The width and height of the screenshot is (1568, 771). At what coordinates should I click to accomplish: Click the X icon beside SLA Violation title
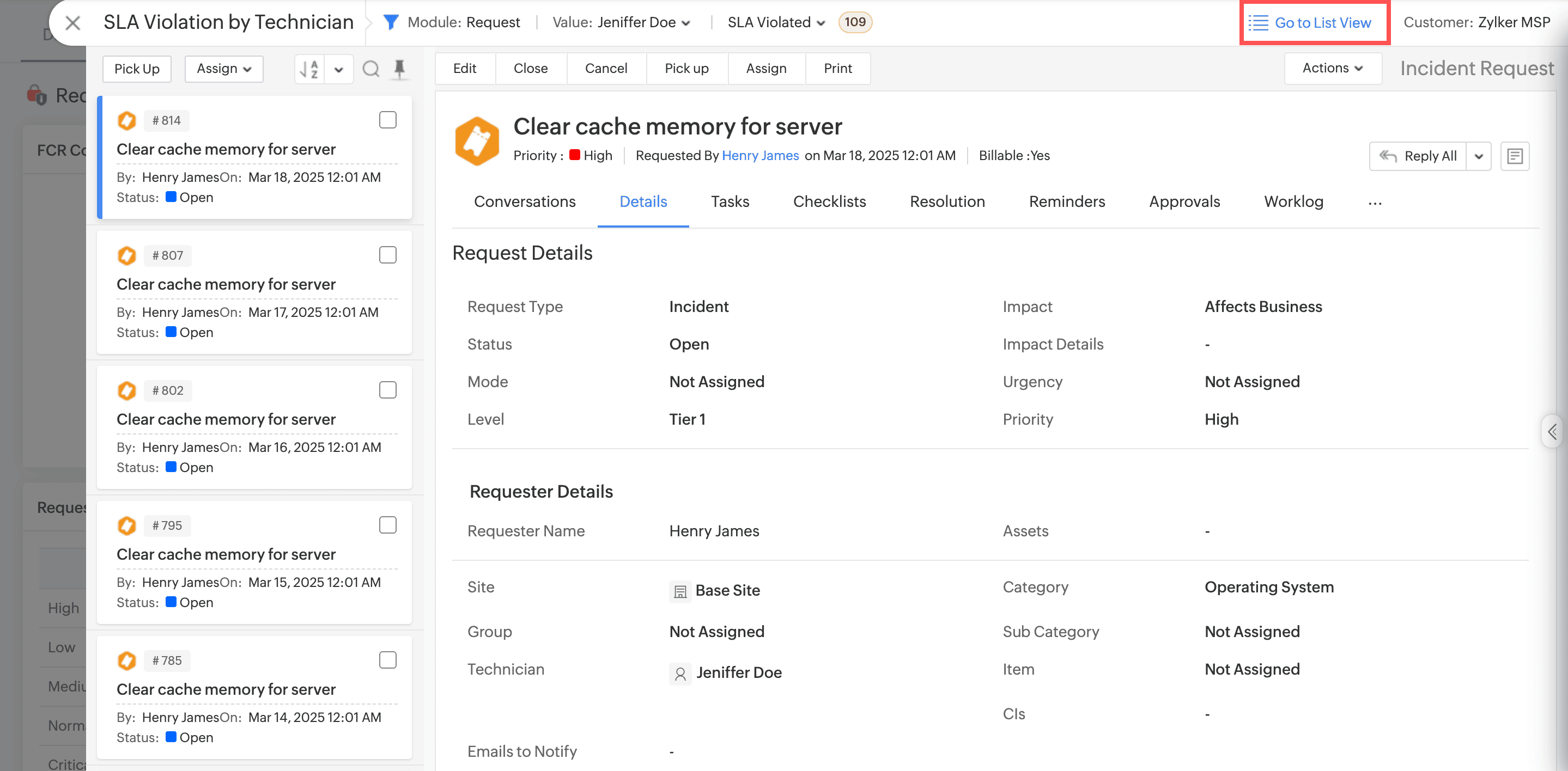click(73, 23)
